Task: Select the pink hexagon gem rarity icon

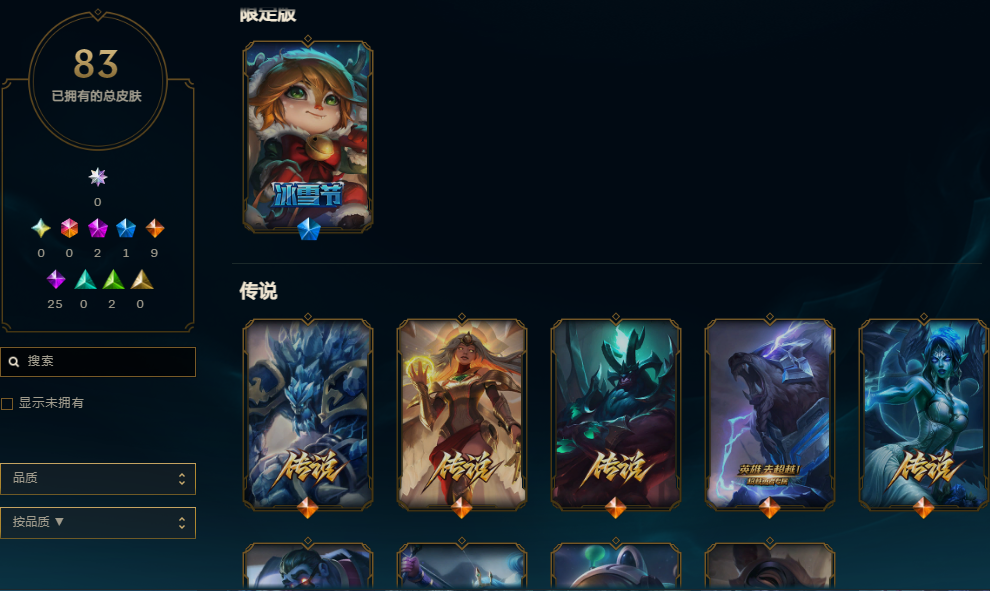Action: pyautogui.click(x=69, y=228)
